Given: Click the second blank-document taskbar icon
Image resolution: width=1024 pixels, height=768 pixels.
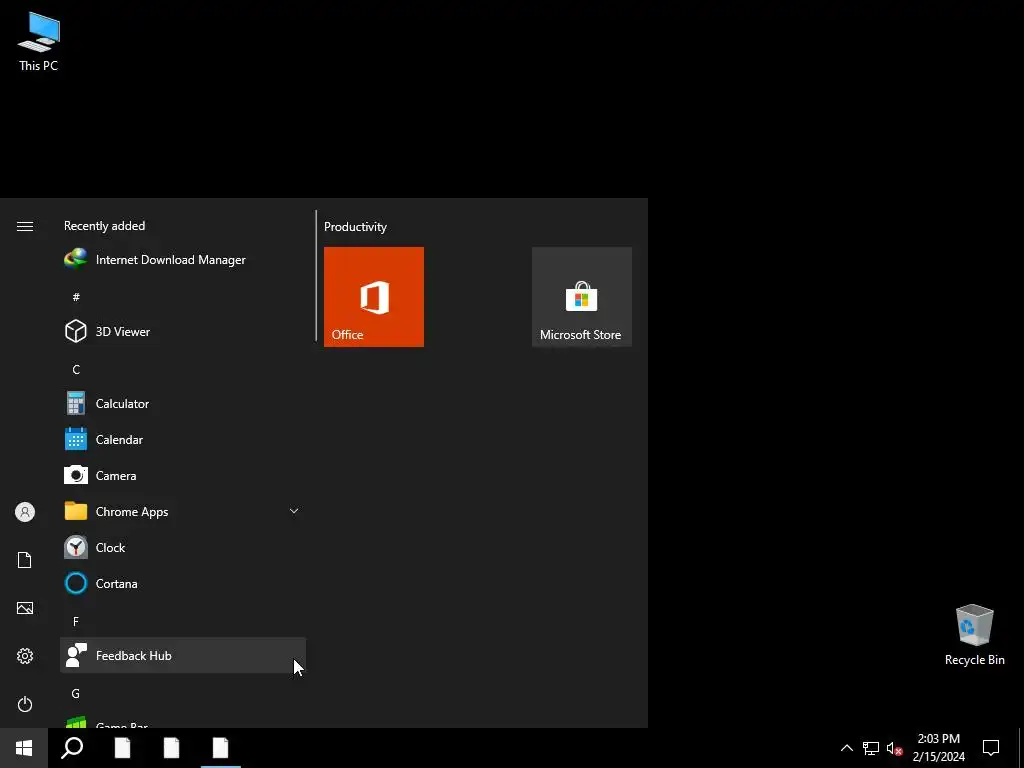Looking at the screenshot, I should 171,748.
